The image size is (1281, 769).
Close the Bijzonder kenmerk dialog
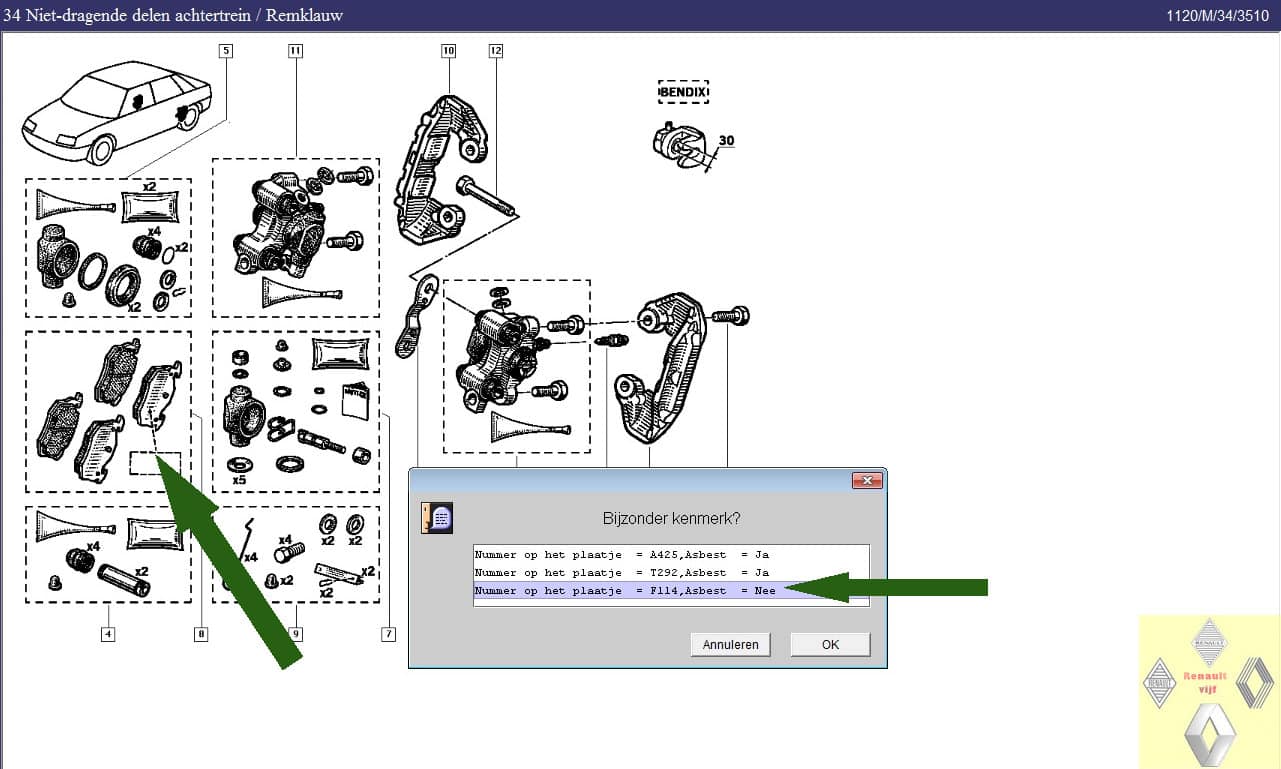866,481
